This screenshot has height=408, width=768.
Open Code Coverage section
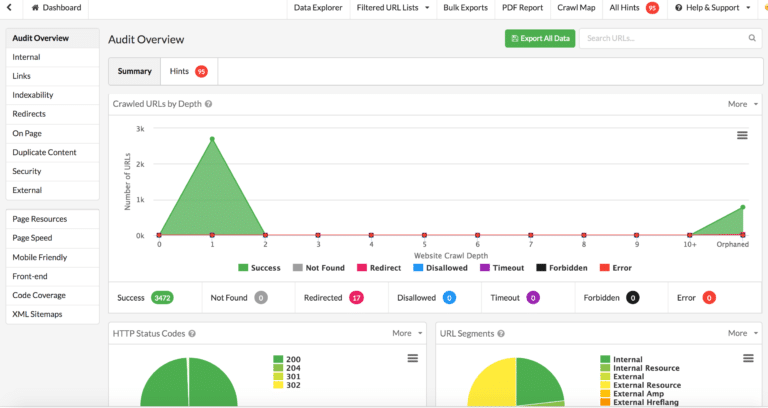pyautogui.click(x=52, y=295)
